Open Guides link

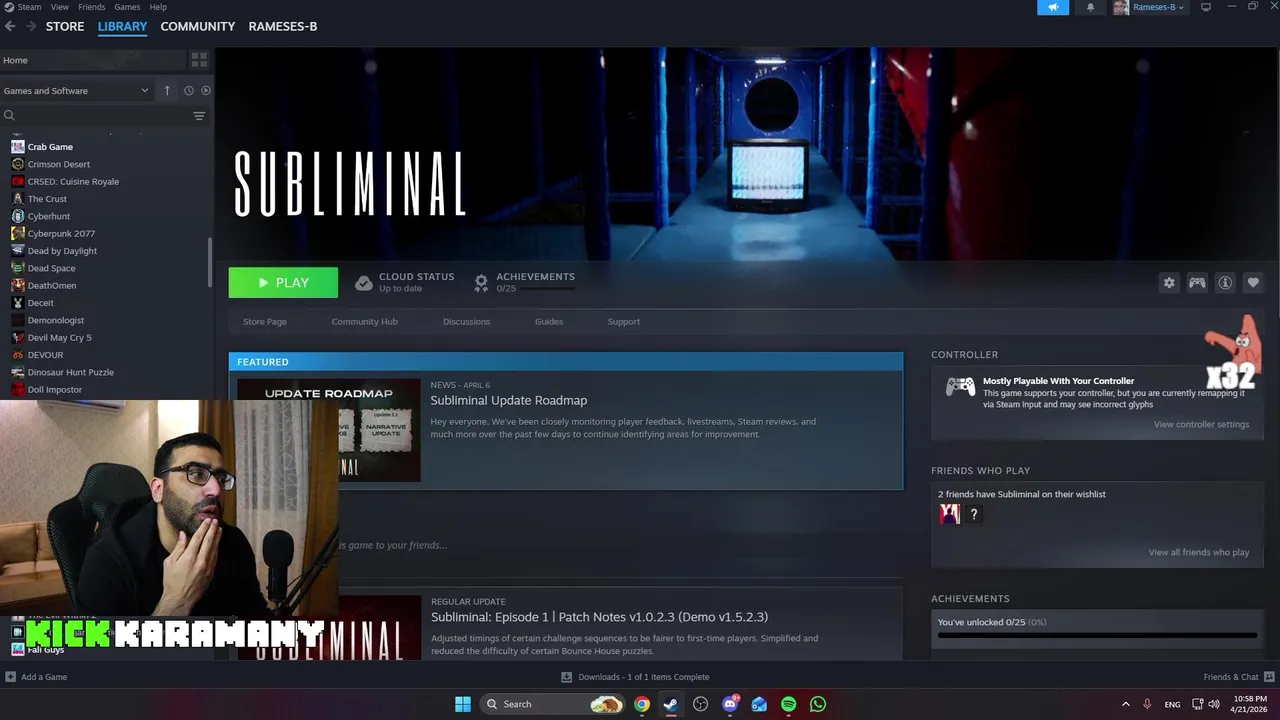pos(549,322)
